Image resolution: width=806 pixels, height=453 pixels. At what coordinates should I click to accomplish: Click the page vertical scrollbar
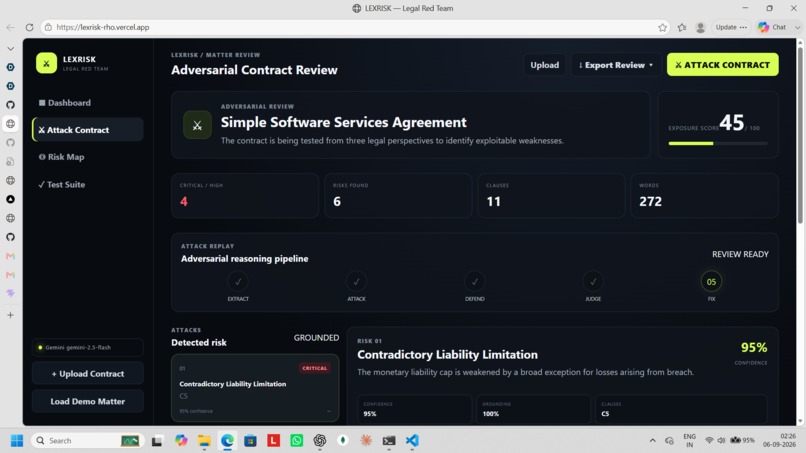pos(800,134)
